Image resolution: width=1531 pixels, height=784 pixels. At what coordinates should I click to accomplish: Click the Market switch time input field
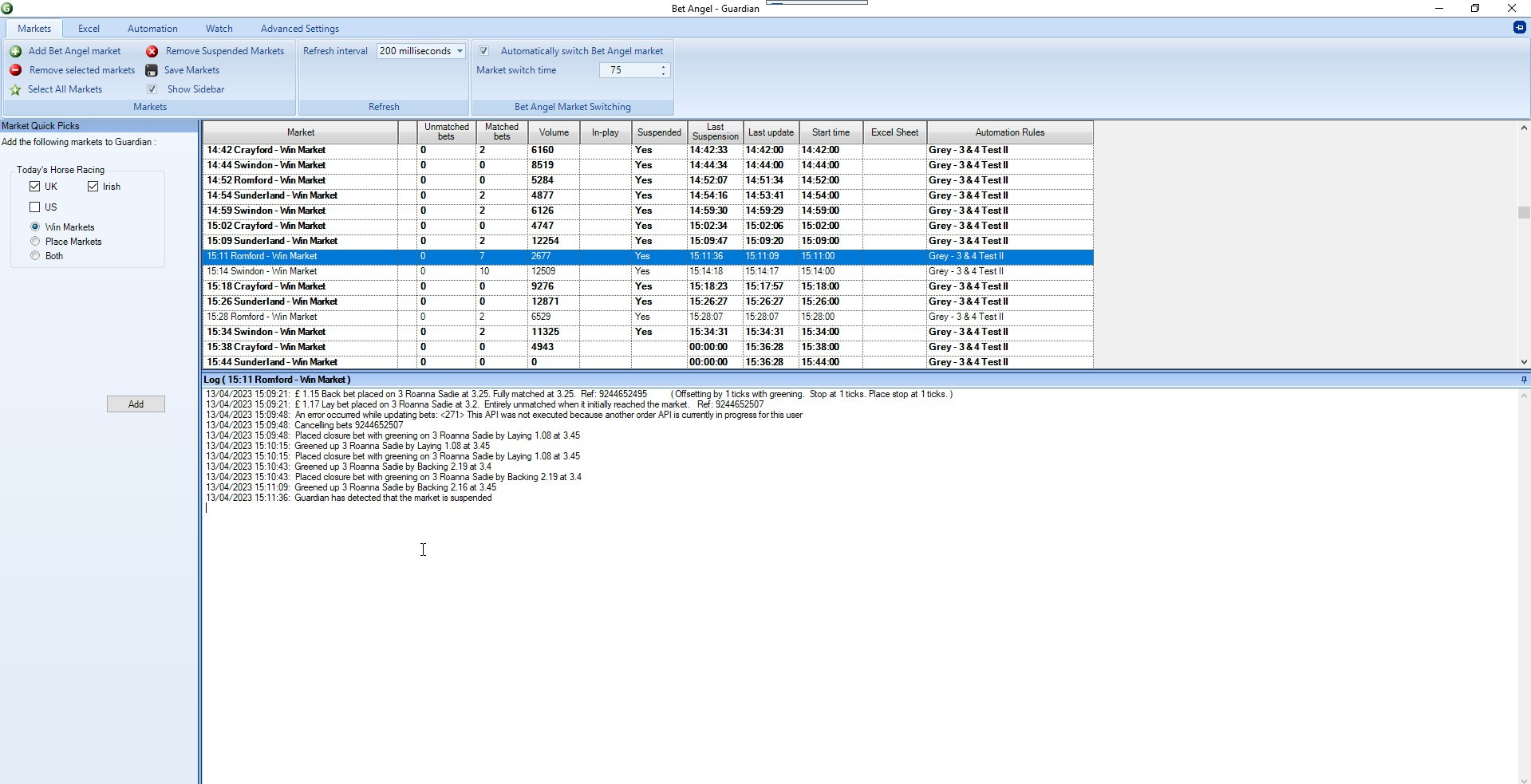629,70
